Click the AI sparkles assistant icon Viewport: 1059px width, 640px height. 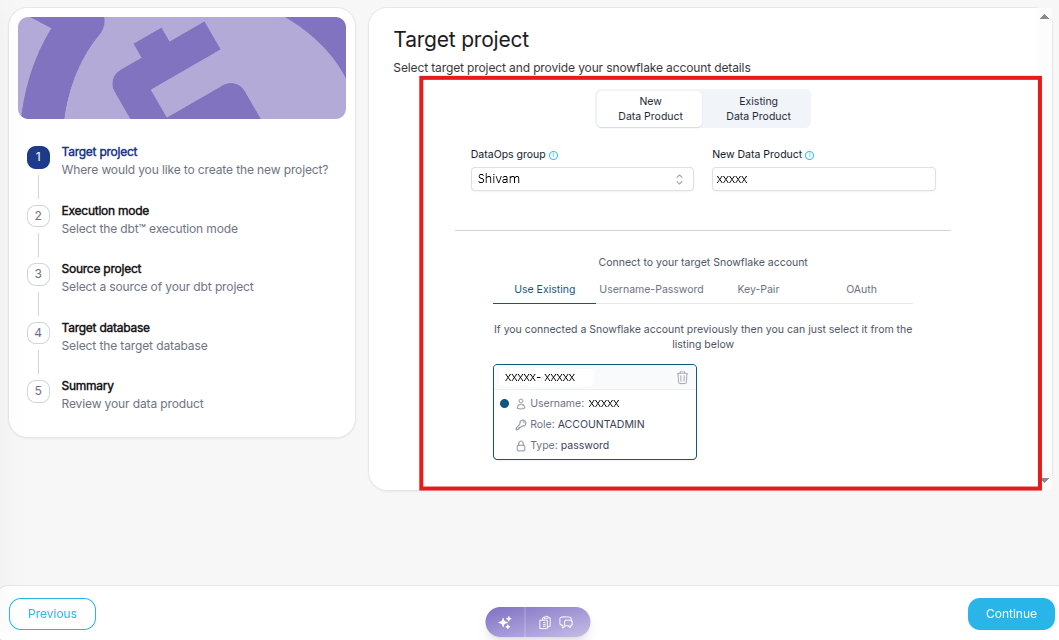tap(505, 621)
